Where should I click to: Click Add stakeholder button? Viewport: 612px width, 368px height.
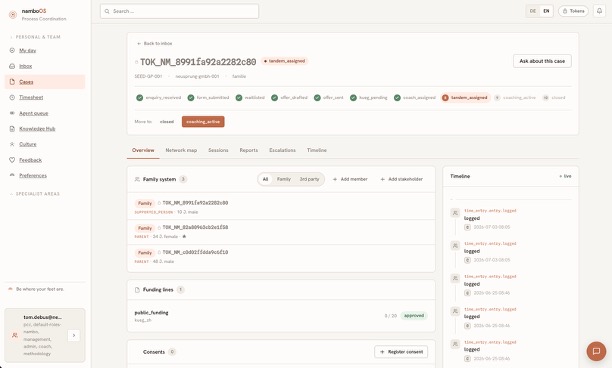click(402, 179)
